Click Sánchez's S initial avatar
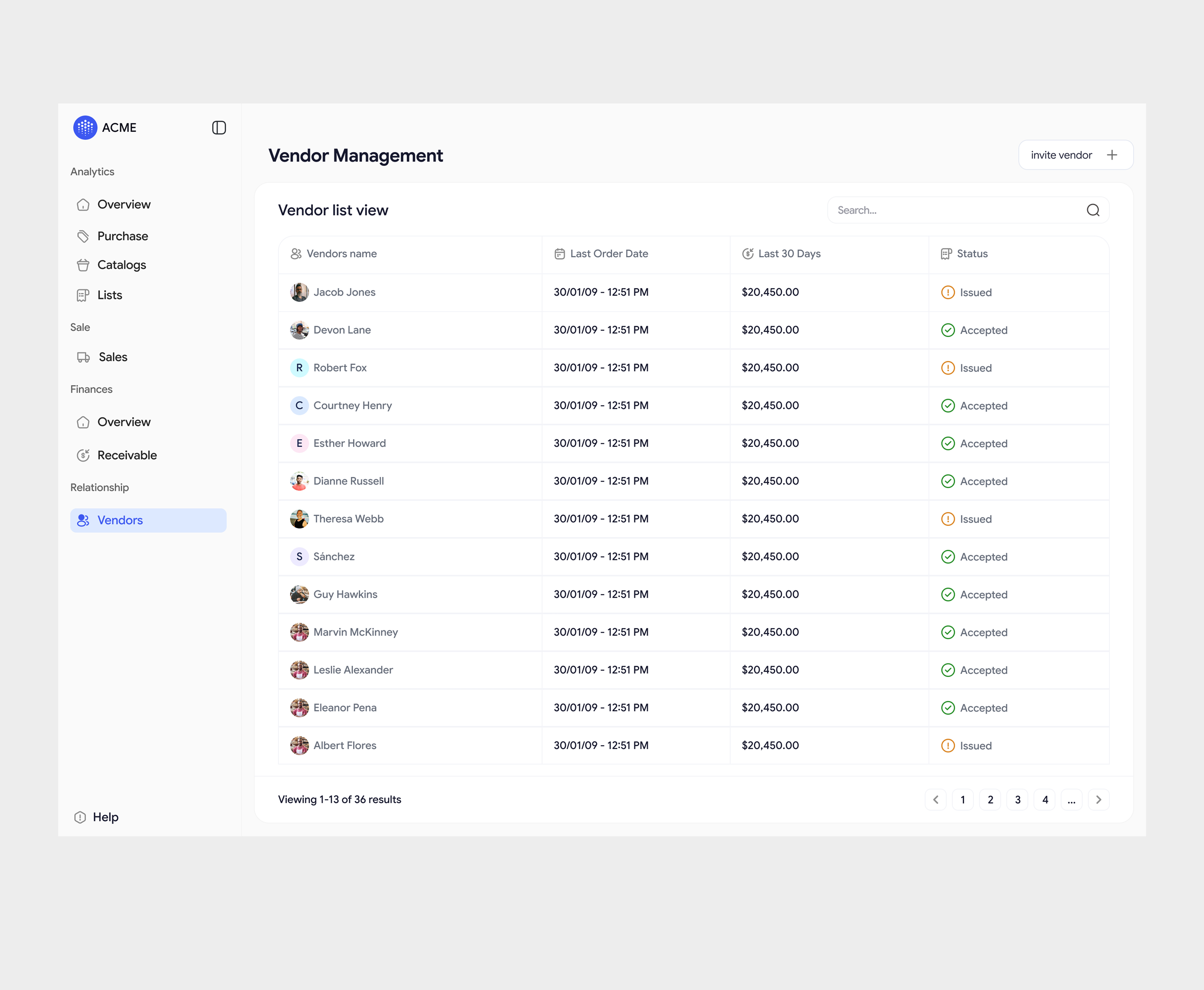Image resolution: width=1204 pixels, height=990 pixels. (x=299, y=557)
